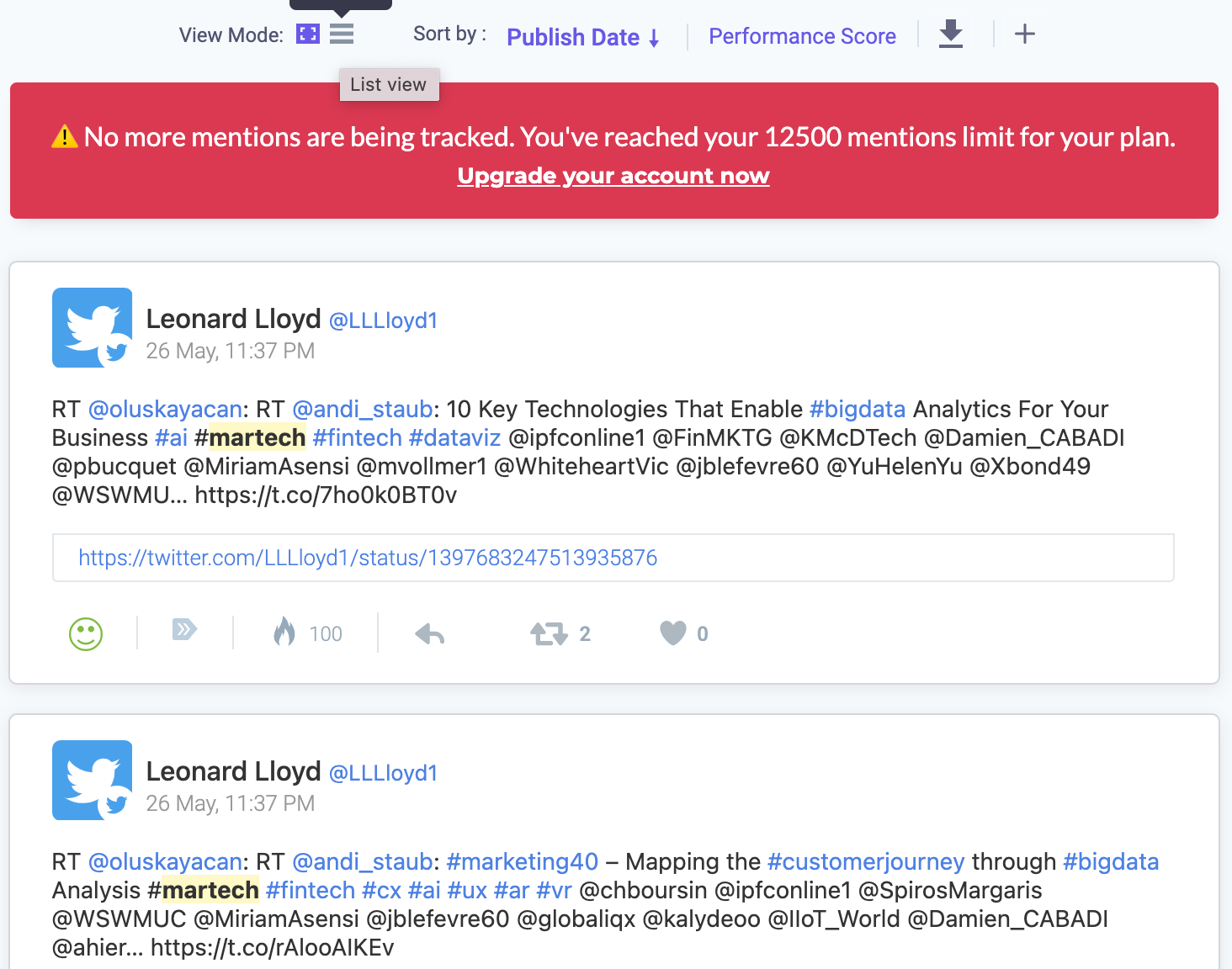Sort mentions by Publish Date
The height and width of the screenshot is (969, 1232).
tap(582, 37)
